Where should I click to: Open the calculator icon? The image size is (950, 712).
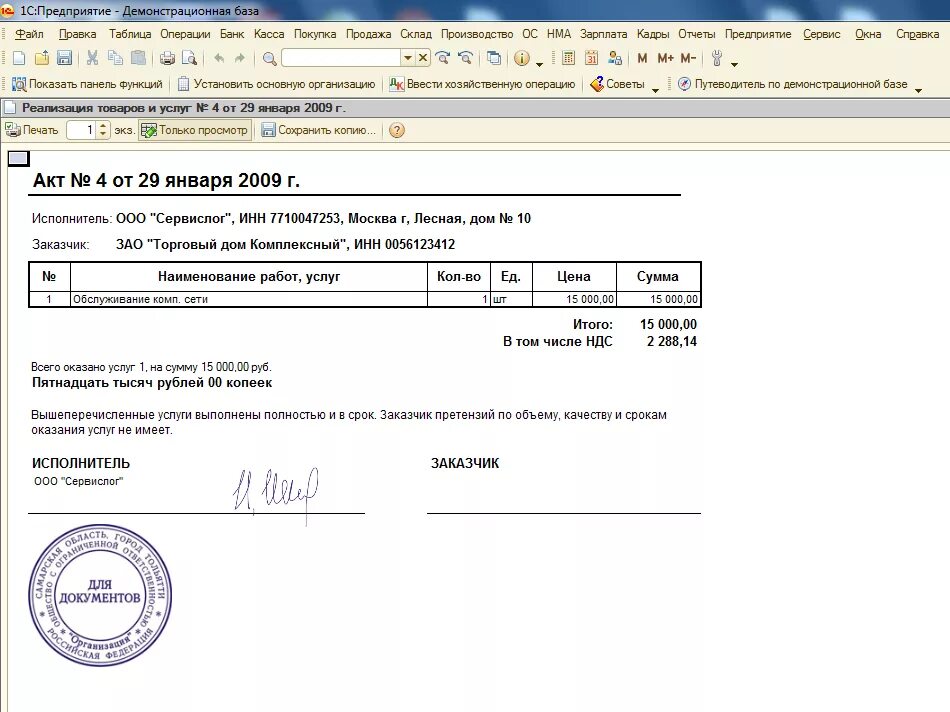pyautogui.click(x=568, y=58)
